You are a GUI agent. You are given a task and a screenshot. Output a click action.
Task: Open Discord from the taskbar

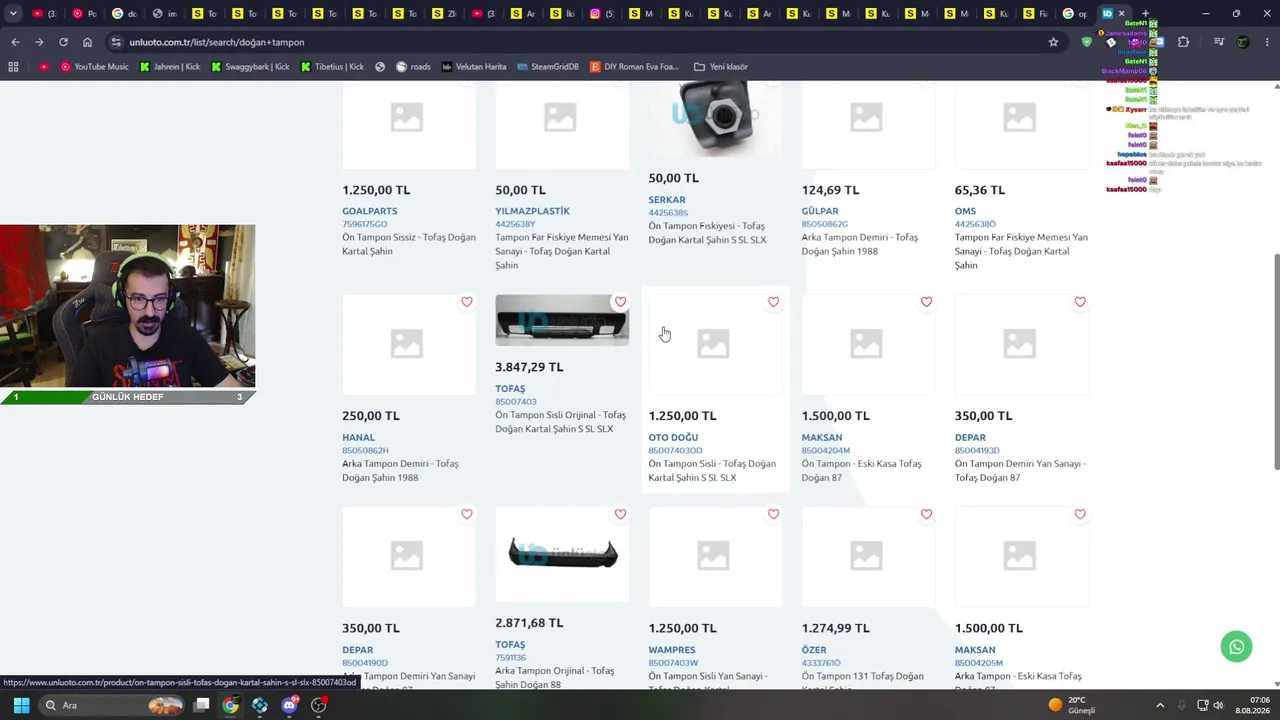coord(289,705)
